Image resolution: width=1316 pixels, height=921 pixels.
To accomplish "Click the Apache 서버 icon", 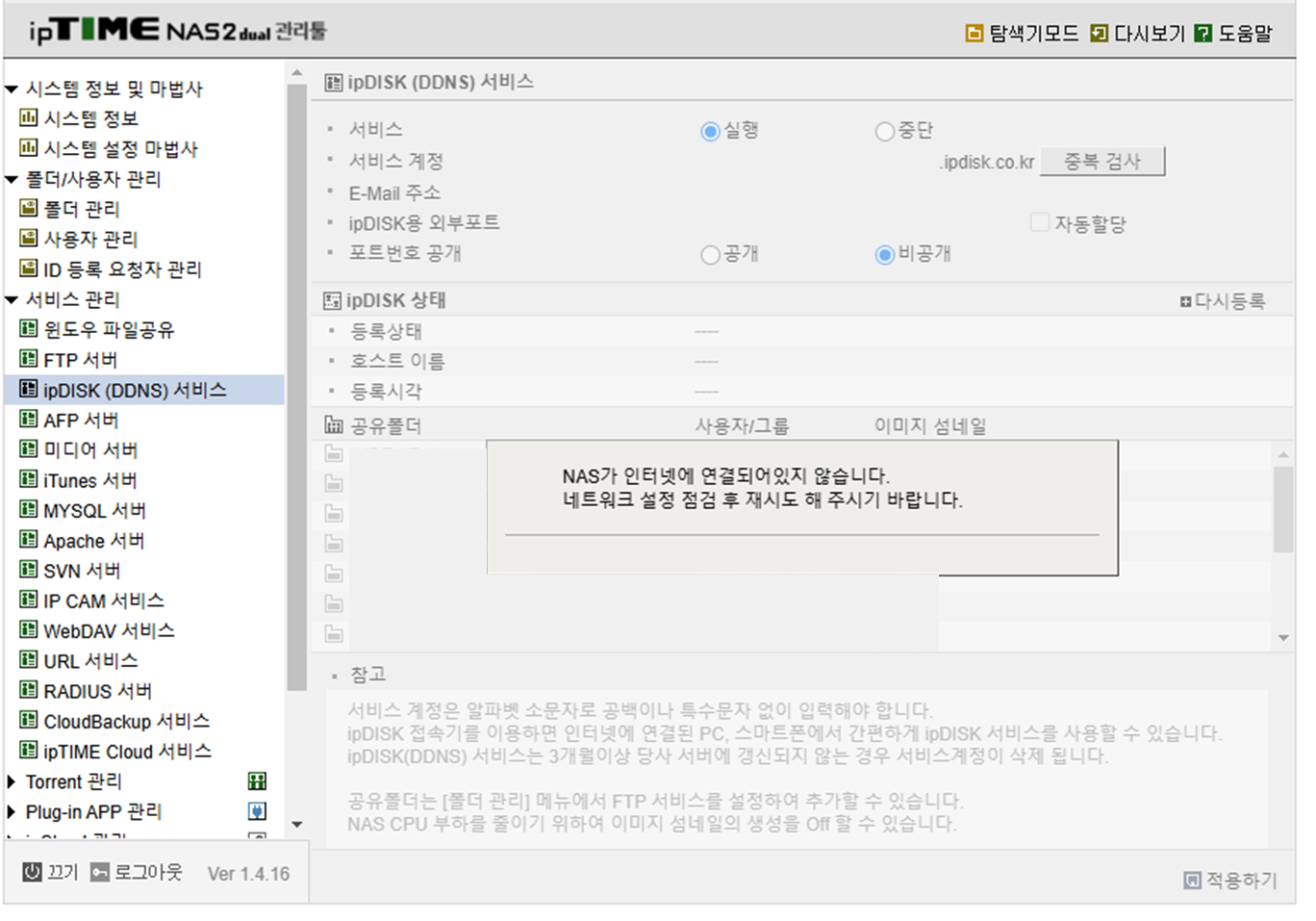I will tap(29, 540).
